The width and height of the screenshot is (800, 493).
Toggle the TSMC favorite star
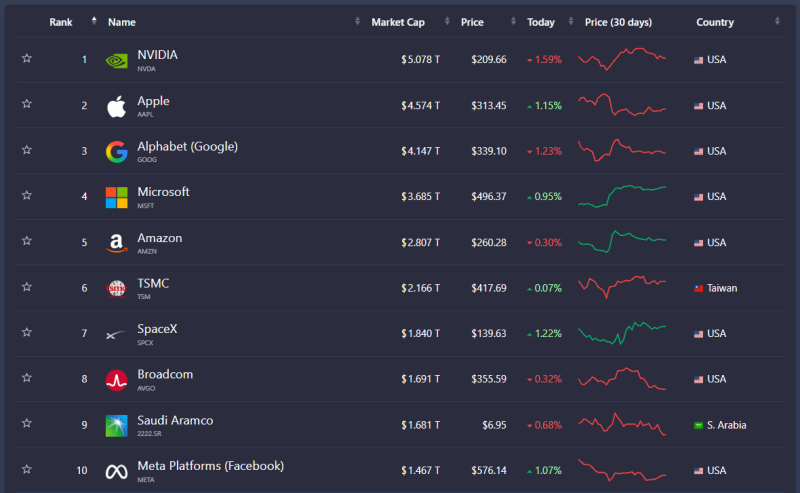click(x=27, y=286)
